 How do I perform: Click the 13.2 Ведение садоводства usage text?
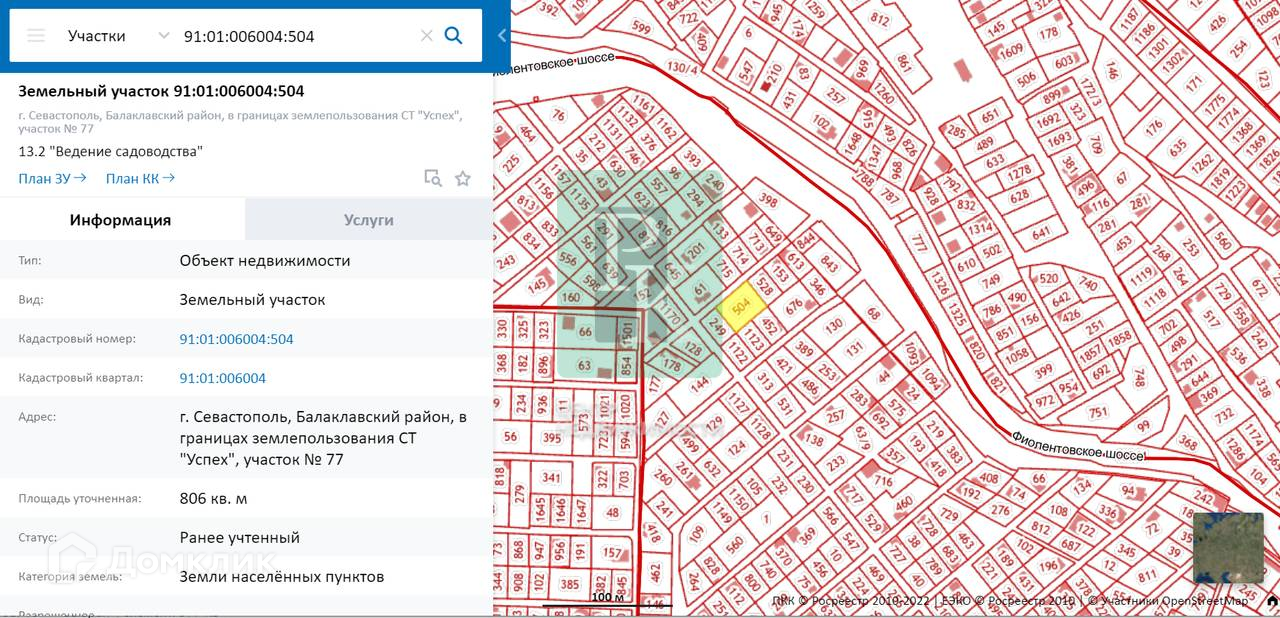[x=110, y=151]
